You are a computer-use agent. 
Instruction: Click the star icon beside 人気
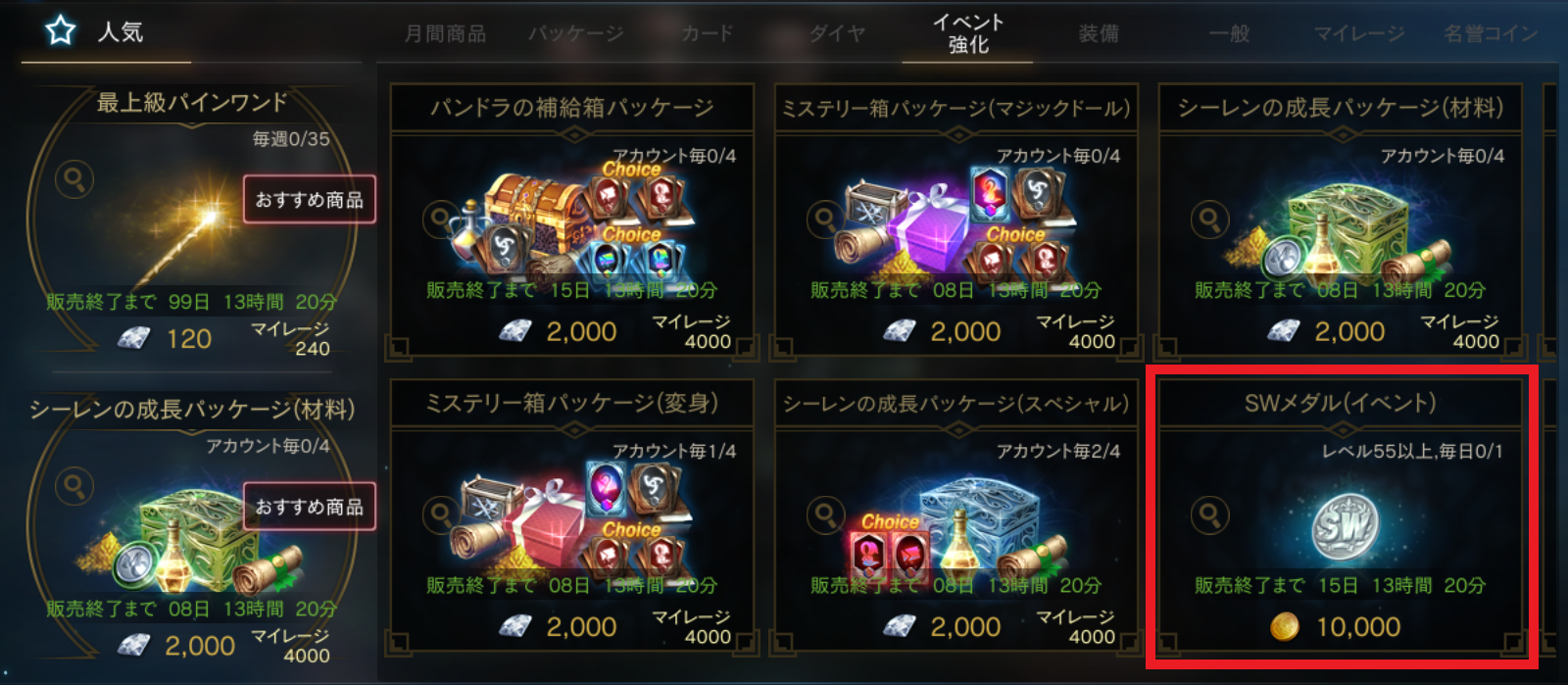click(61, 31)
